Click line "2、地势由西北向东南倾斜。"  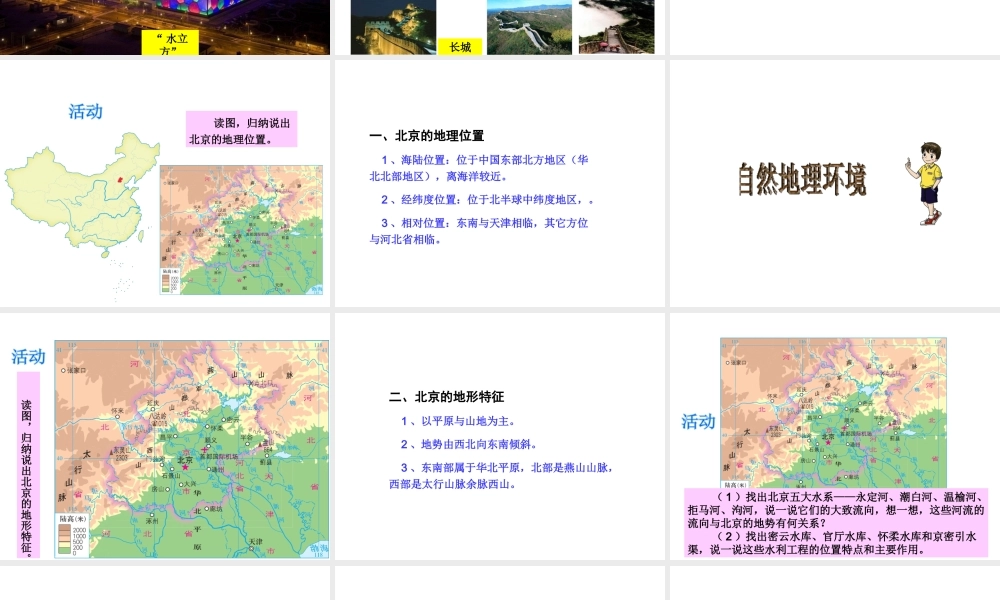point(469,444)
